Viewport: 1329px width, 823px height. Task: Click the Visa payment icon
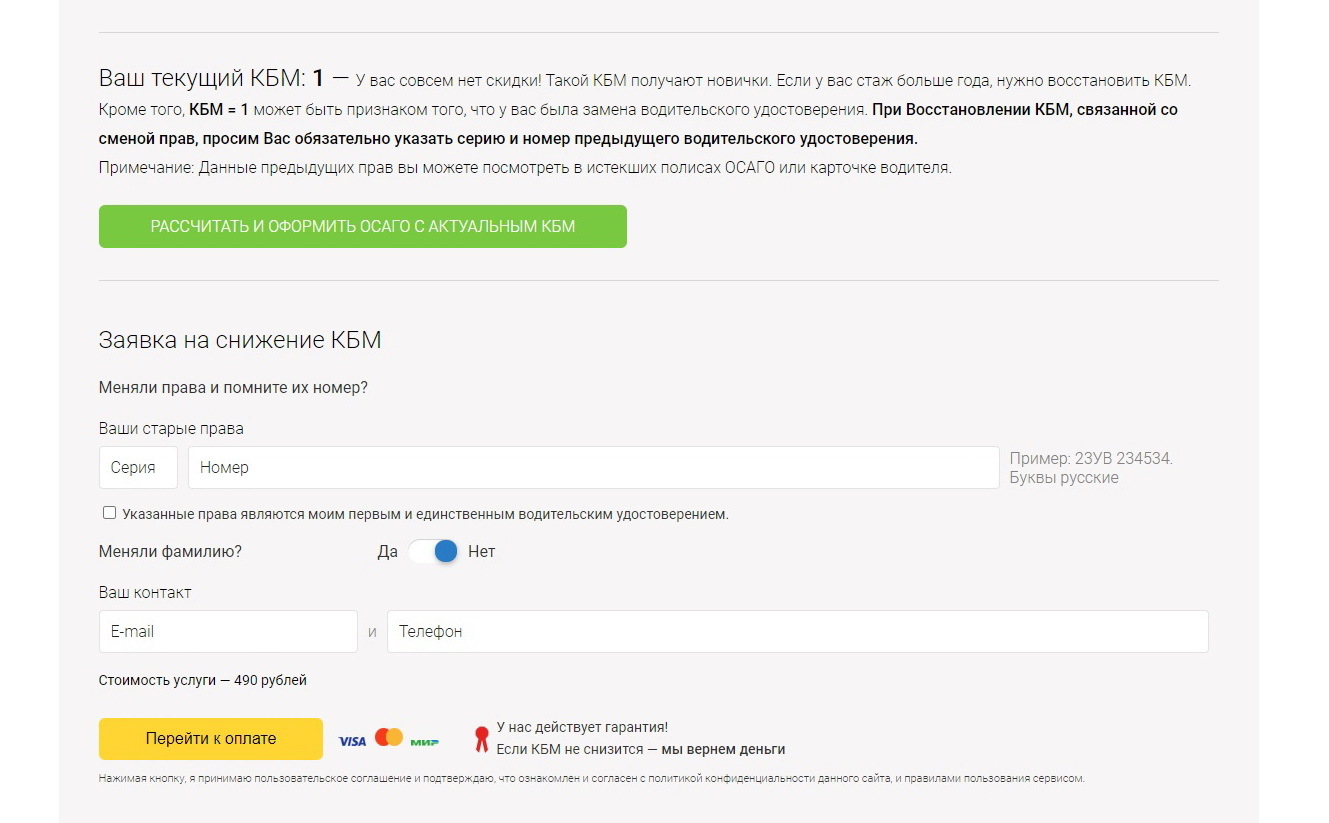pos(352,741)
